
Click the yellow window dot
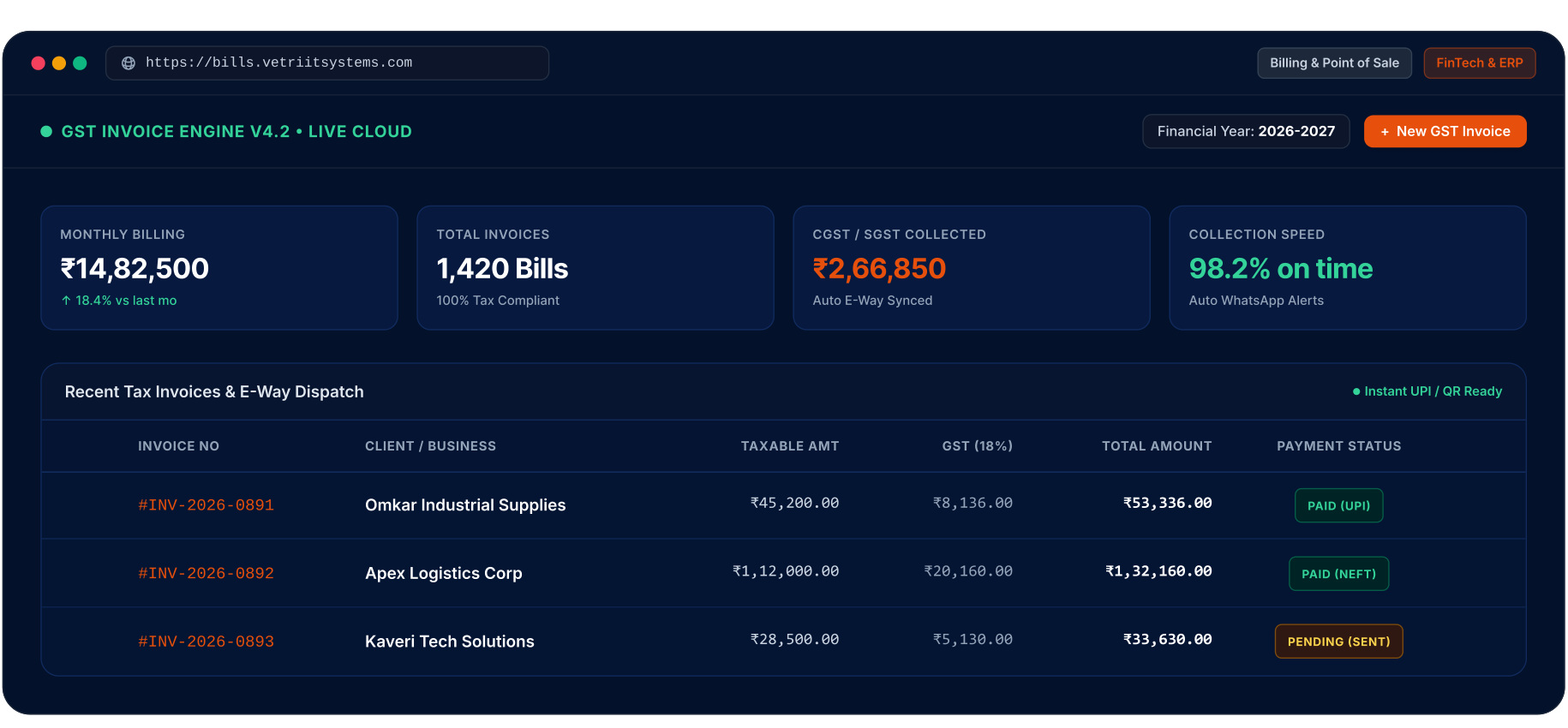(59, 63)
